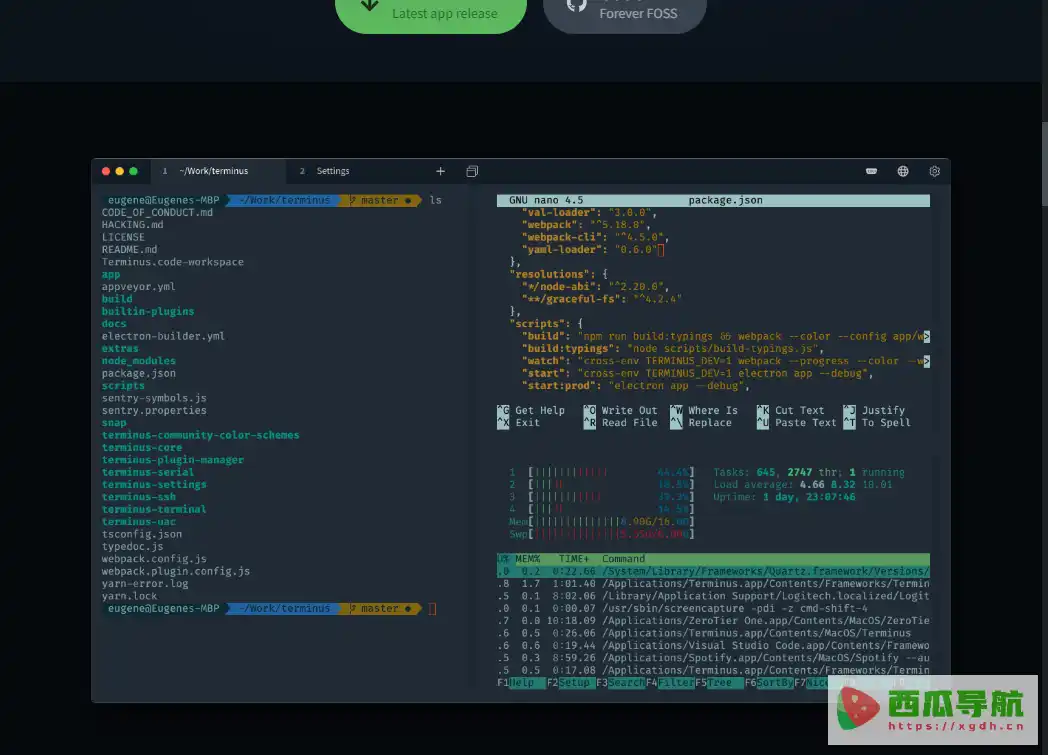Switch to the Settings tab

pyautogui.click(x=333, y=171)
